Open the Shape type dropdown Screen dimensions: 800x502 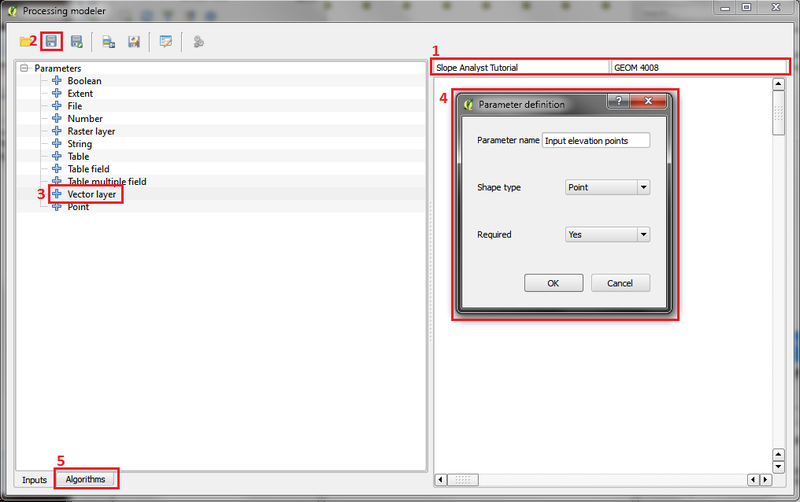tap(606, 187)
